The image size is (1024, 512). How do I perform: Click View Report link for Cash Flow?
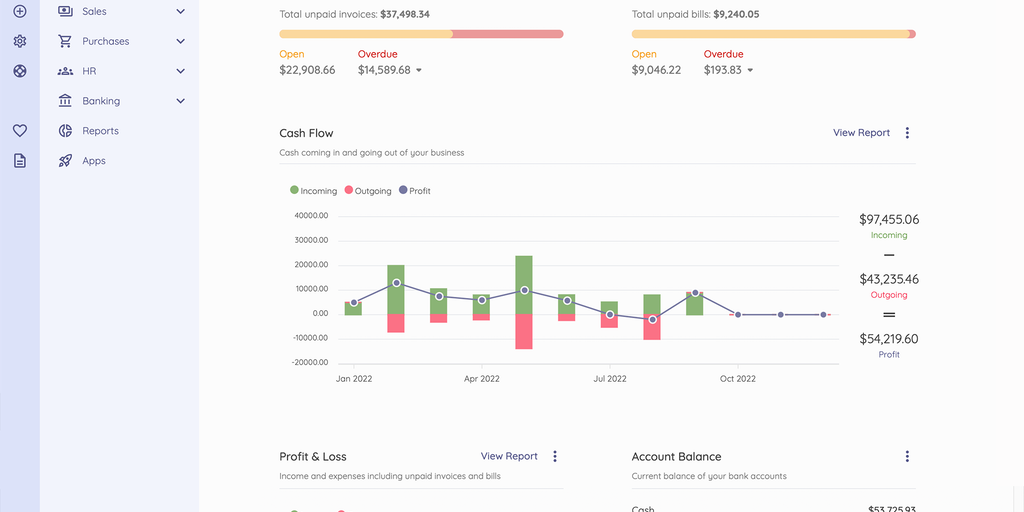pyautogui.click(x=861, y=133)
